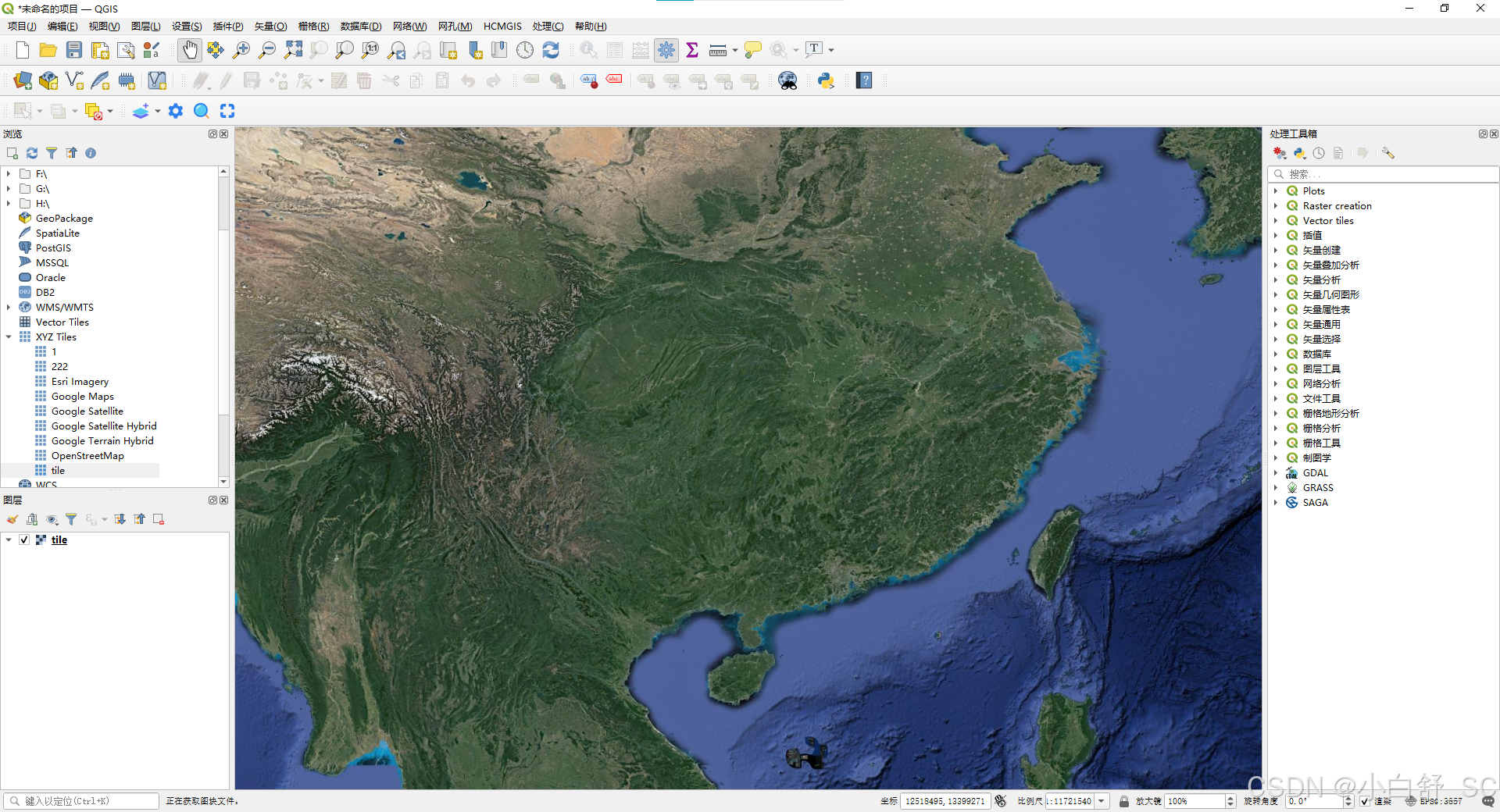Open the temporal controller clock icon
Screen dimensions: 1500x812
pos(525,50)
